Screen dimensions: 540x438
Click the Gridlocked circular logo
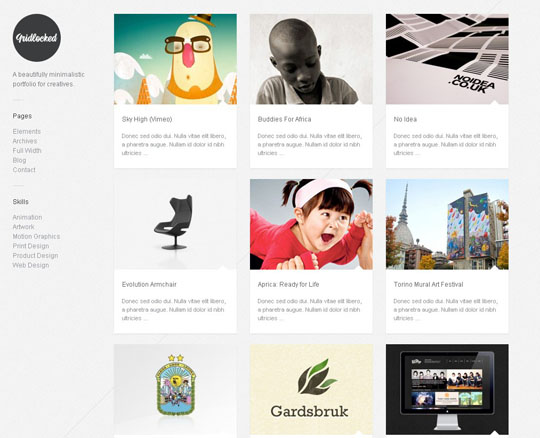coord(37,38)
